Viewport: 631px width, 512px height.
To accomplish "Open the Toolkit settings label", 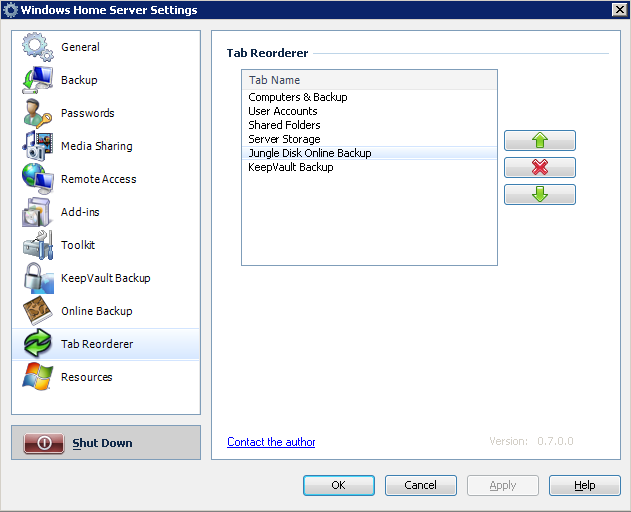I will click(78, 245).
